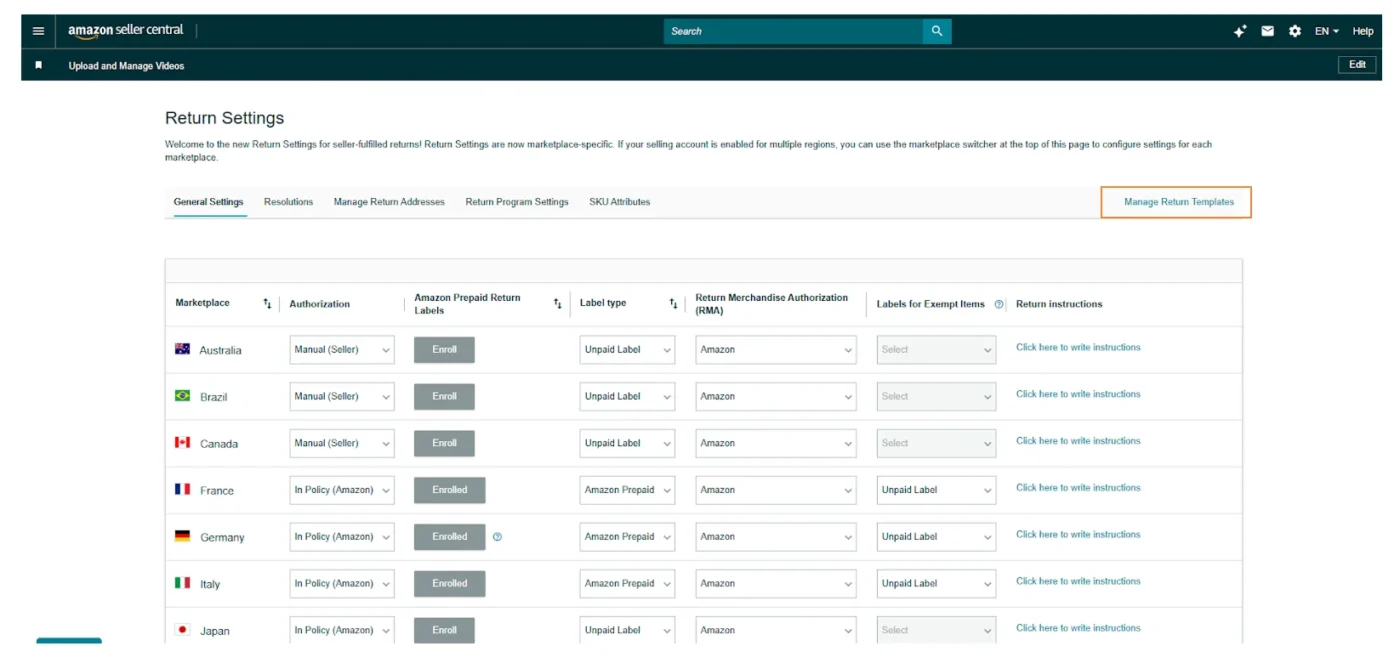Enroll Japan in prepaid return labels
Image resolution: width=1400 pixels, height=663 pixels.
pyautogui.click(x=444, y=630)
